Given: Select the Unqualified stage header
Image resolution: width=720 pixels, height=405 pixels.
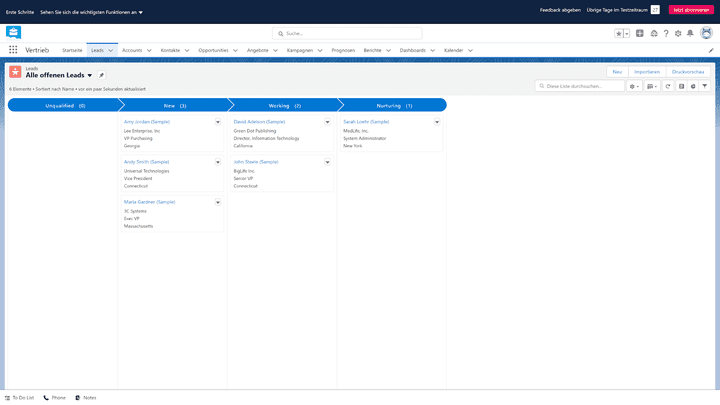Looking at the screenshot, I should click(x=64, y=106).
